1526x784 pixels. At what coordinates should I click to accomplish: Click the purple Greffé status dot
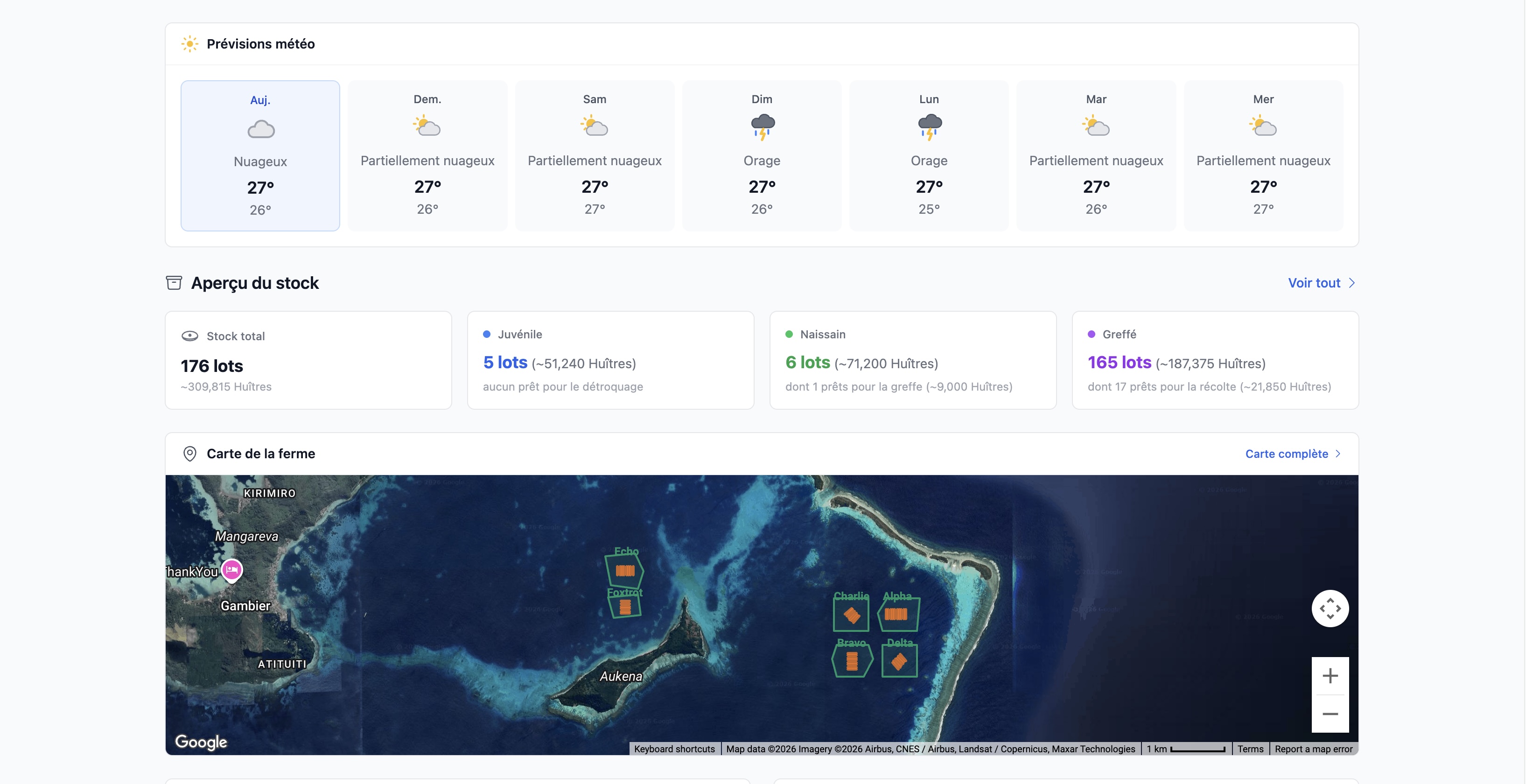pos(1092,334)
